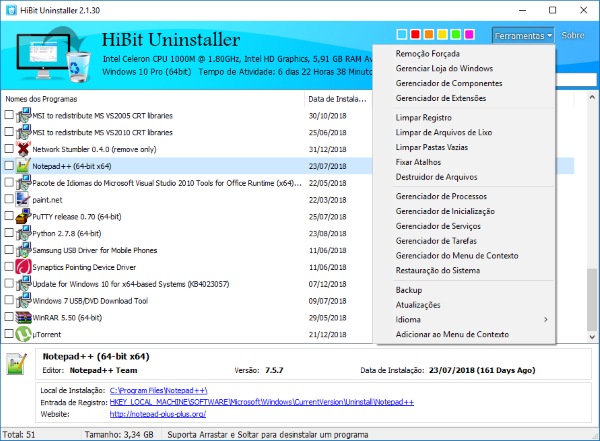
Task: Open Gerenciador de Extensões
Action: point(441,98)
